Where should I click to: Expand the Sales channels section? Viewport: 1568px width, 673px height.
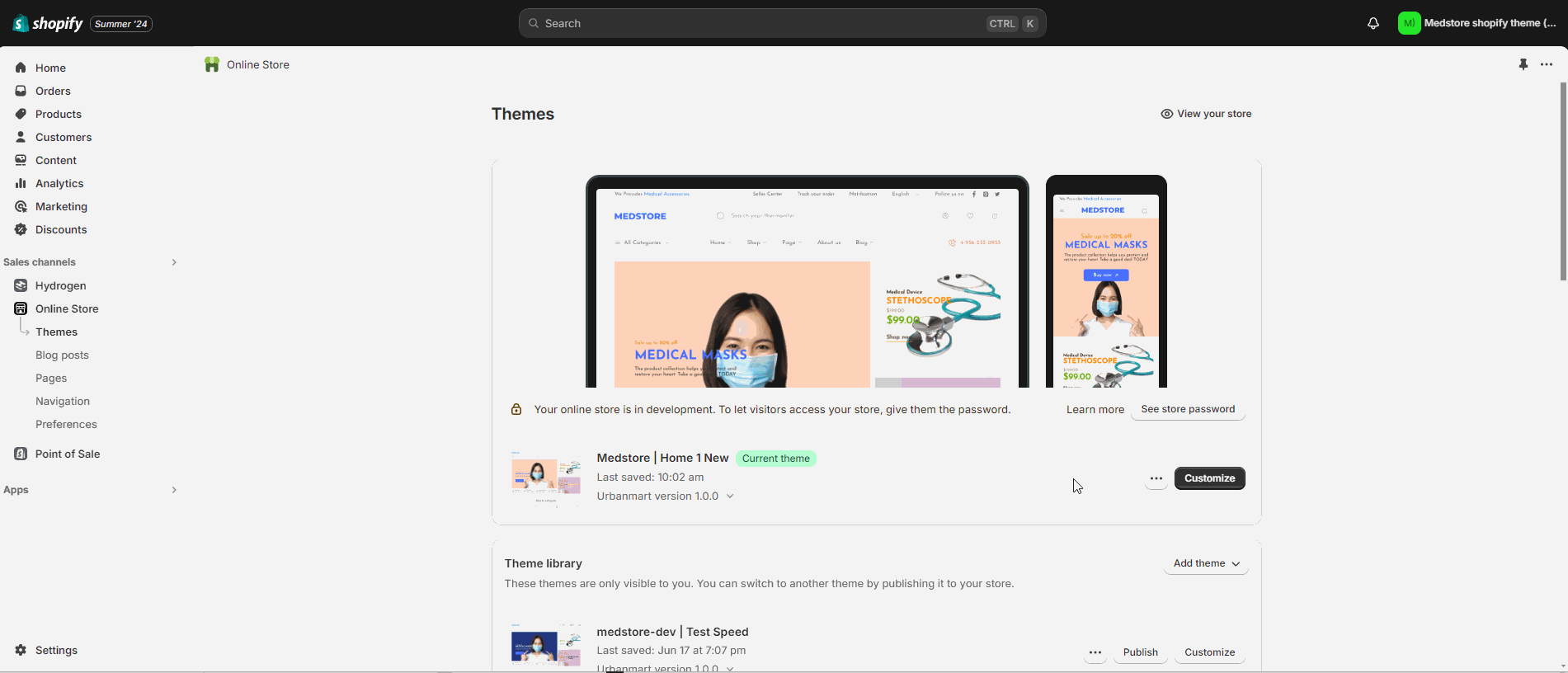pos(173,262)
